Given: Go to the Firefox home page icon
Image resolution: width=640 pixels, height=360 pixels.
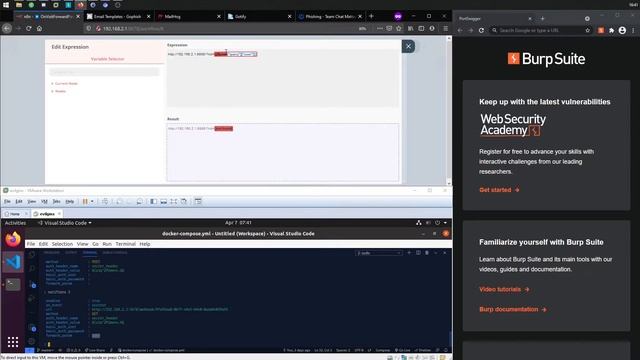Looking at the screenshot, I should pyautogui.click(x=39, y=29).
